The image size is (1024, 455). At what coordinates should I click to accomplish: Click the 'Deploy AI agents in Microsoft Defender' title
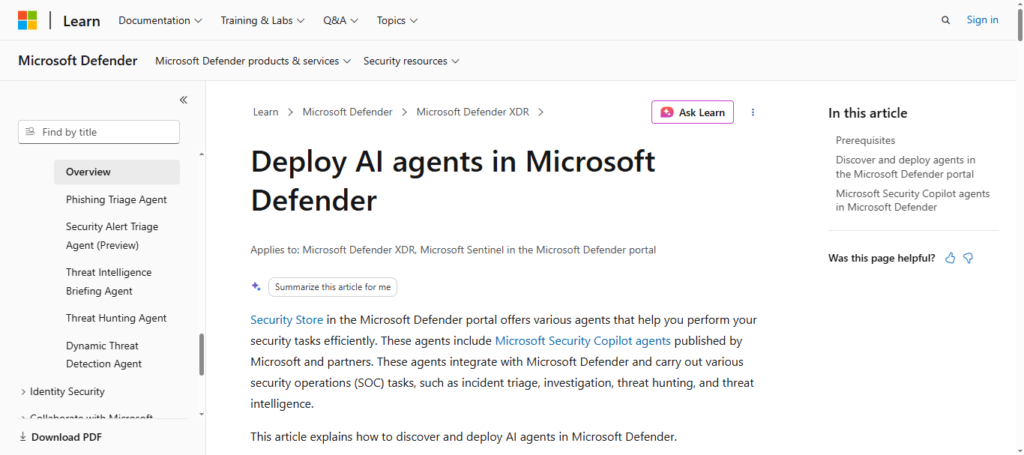(x=453, y=180)
